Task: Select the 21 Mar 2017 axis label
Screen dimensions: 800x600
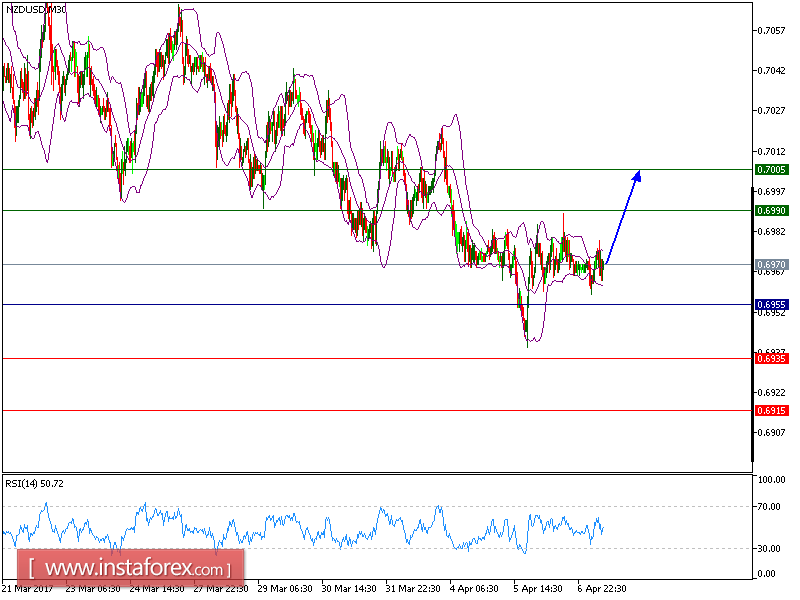Action: [30, 588]
